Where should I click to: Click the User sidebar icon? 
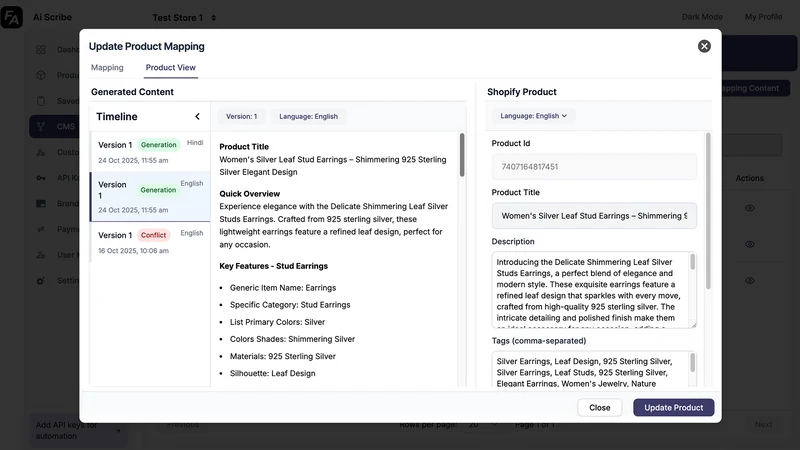[41, 255]
